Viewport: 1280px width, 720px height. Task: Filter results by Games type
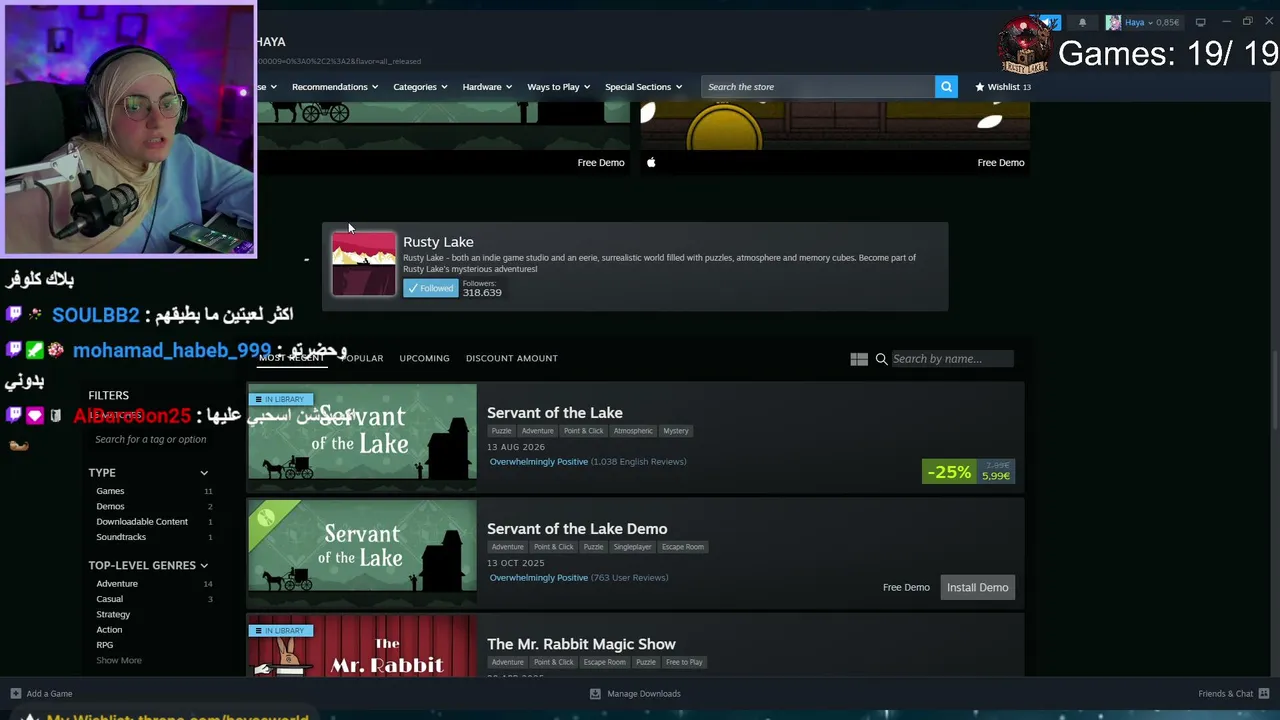click(x=110, y=491)
